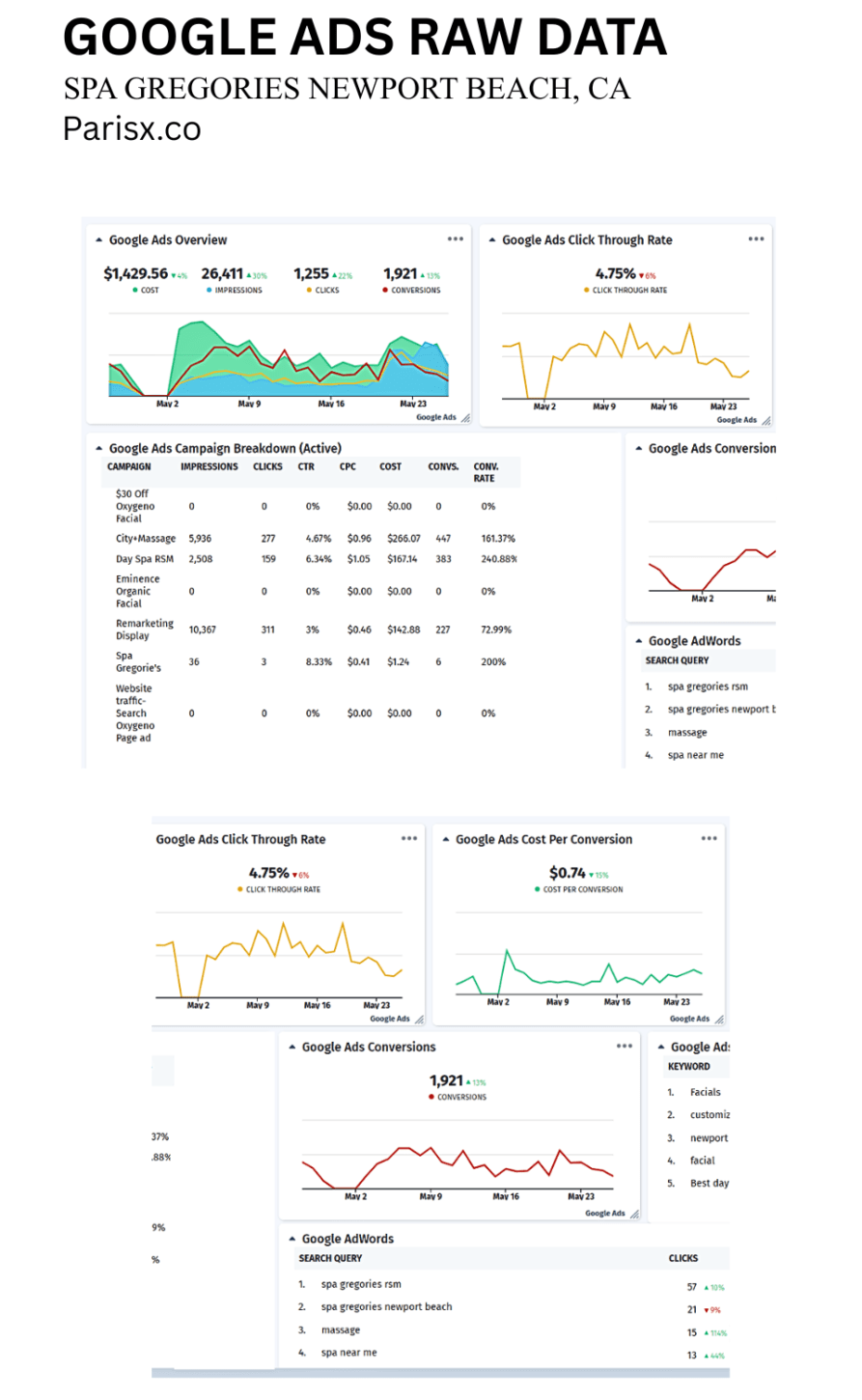Select the 6.34% CTR cell
The height and width of the screenshot is (1400, 862).
[319, 559]
